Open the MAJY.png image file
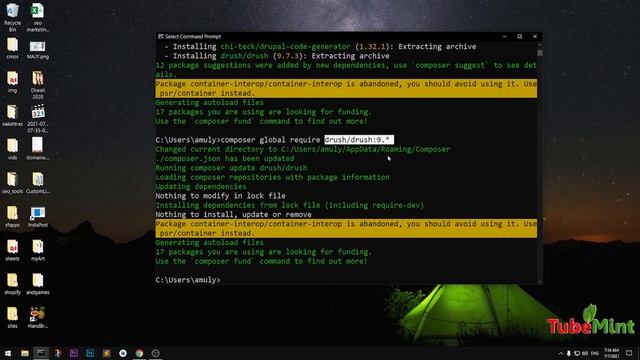This screenshot has width=640, height=360. (x=38, y=49)
